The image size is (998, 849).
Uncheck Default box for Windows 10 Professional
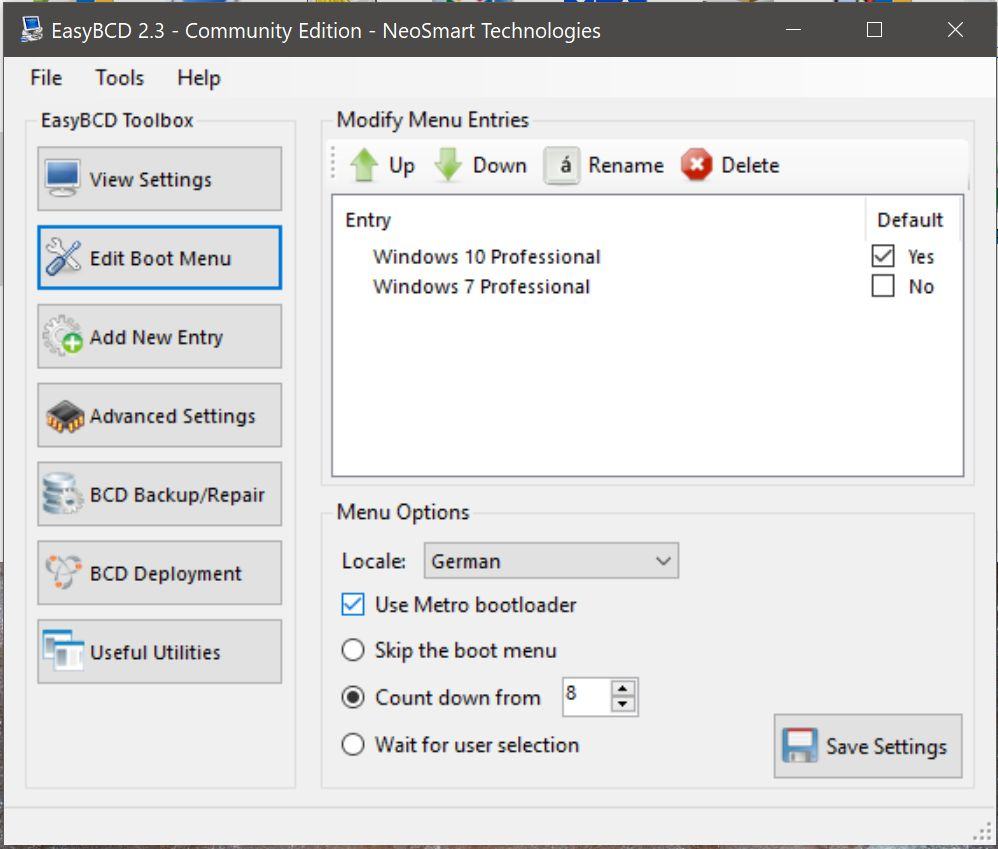point(883,256)
